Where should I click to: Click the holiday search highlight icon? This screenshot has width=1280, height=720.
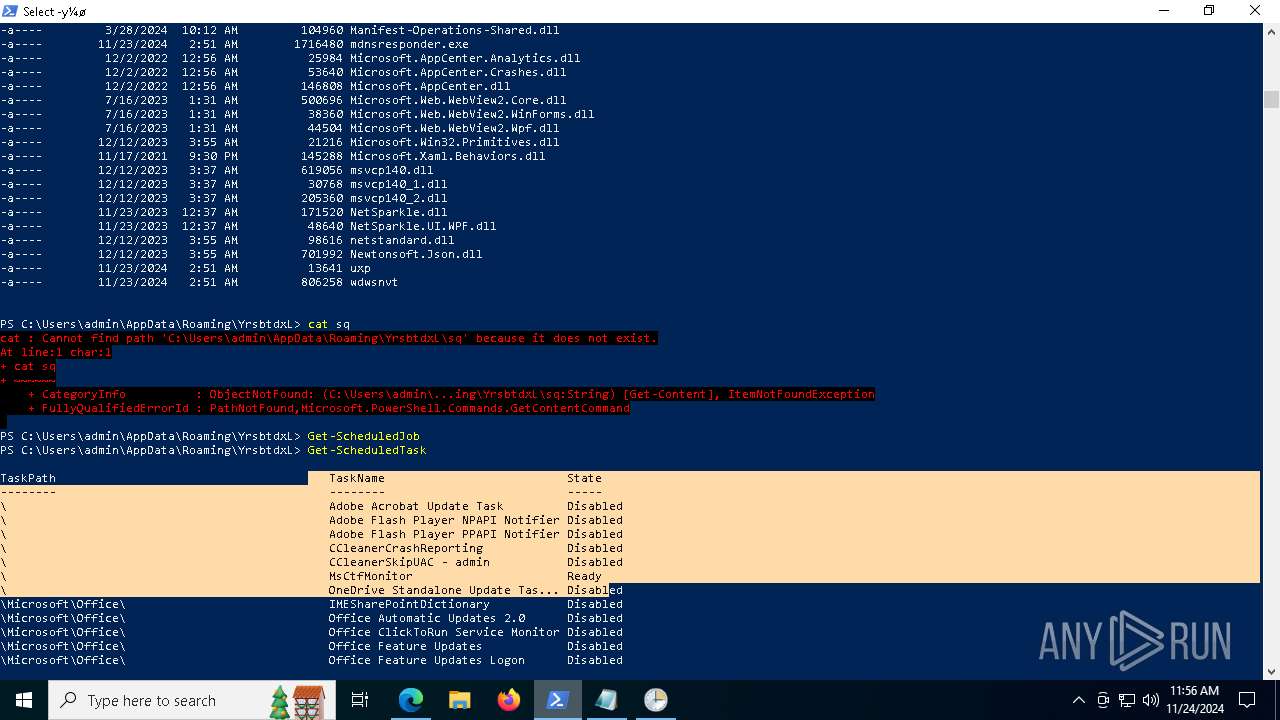click(x=297, y=701)
